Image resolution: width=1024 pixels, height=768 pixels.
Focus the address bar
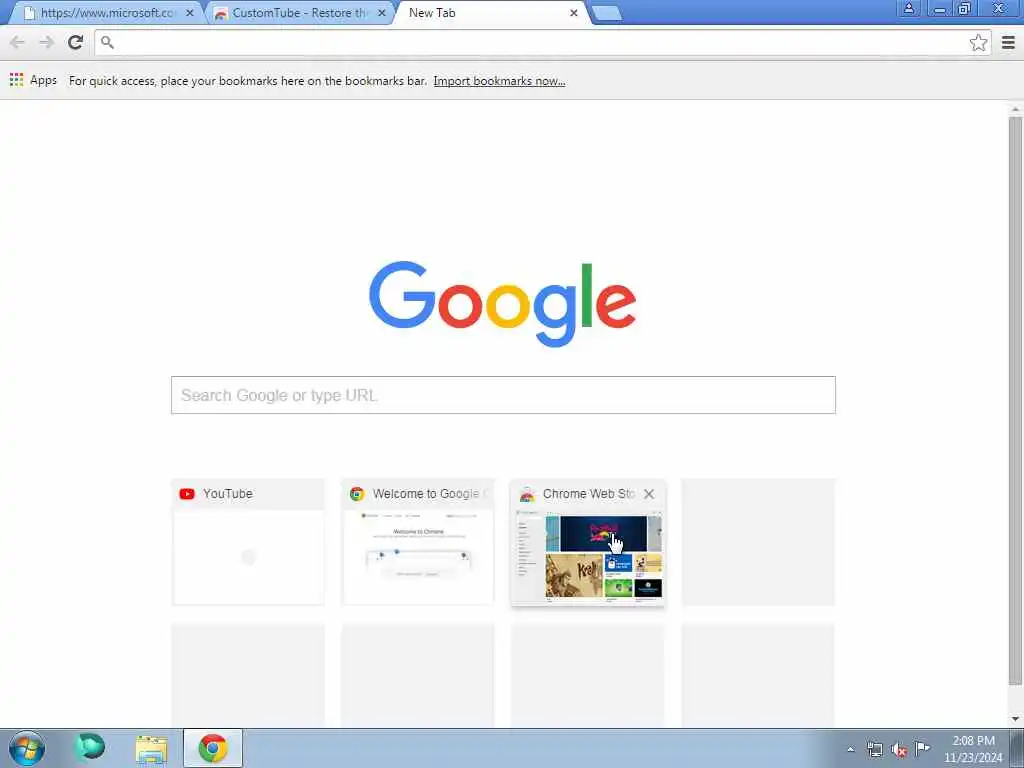tap(542, 42)
